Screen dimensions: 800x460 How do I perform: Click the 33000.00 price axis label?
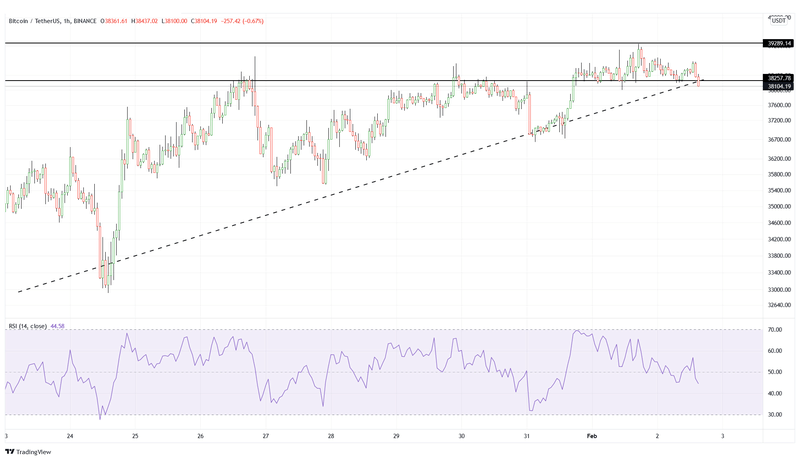[x=780, y=290]
